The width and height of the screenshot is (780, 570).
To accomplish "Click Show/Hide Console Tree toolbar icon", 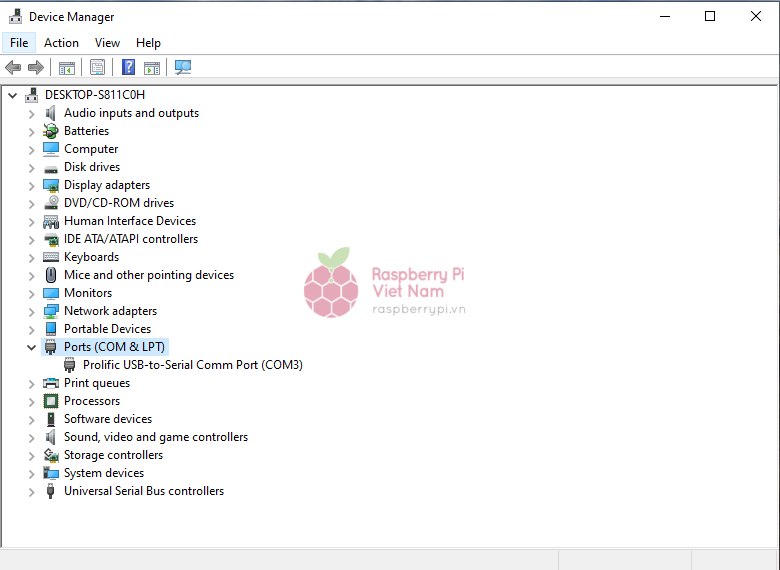I will click(67, 67).
